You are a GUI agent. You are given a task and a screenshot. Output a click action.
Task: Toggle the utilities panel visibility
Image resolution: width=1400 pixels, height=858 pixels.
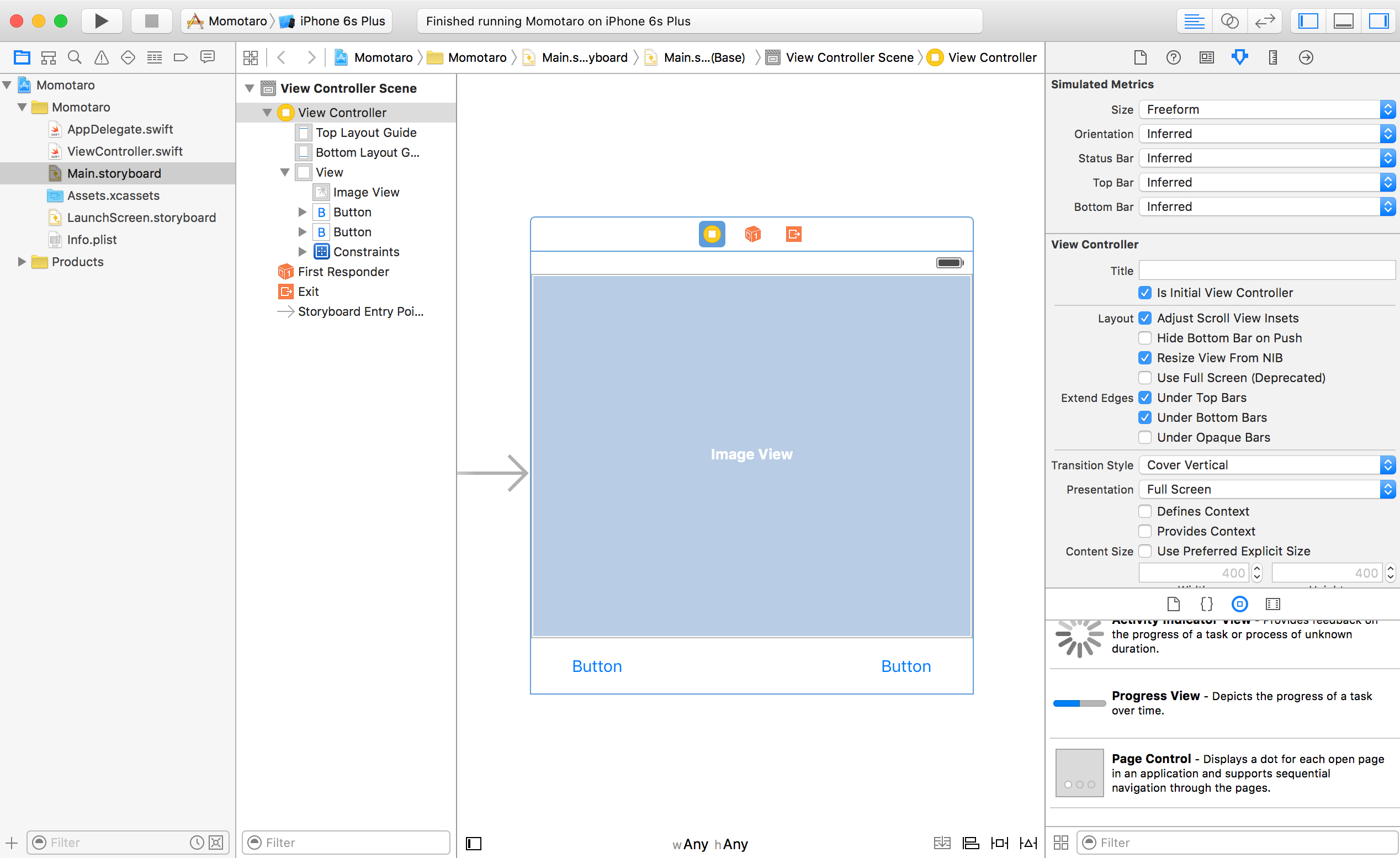point(1379,21)
